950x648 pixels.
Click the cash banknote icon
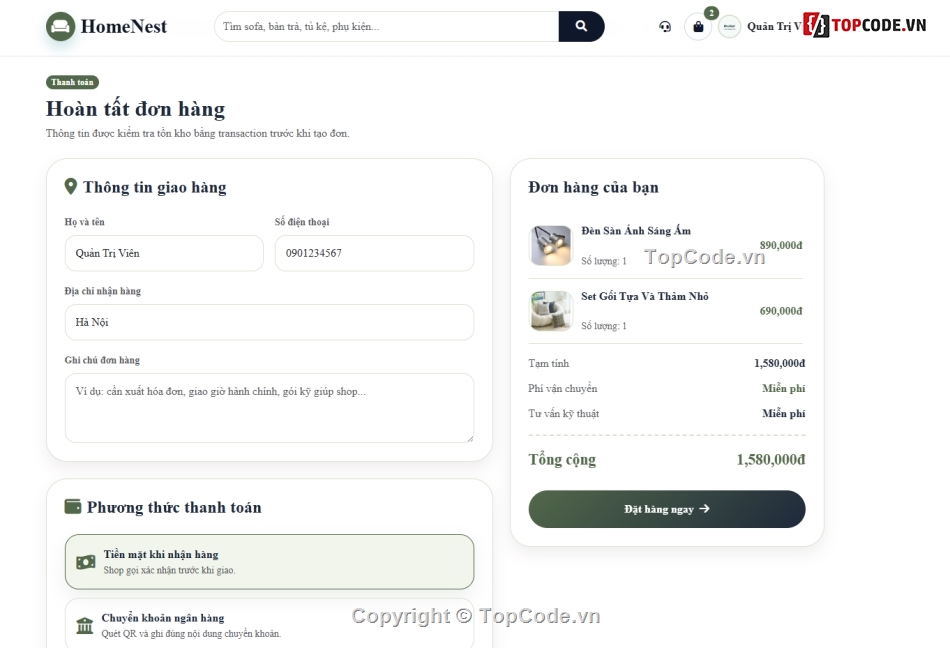(x=85, y=562)
